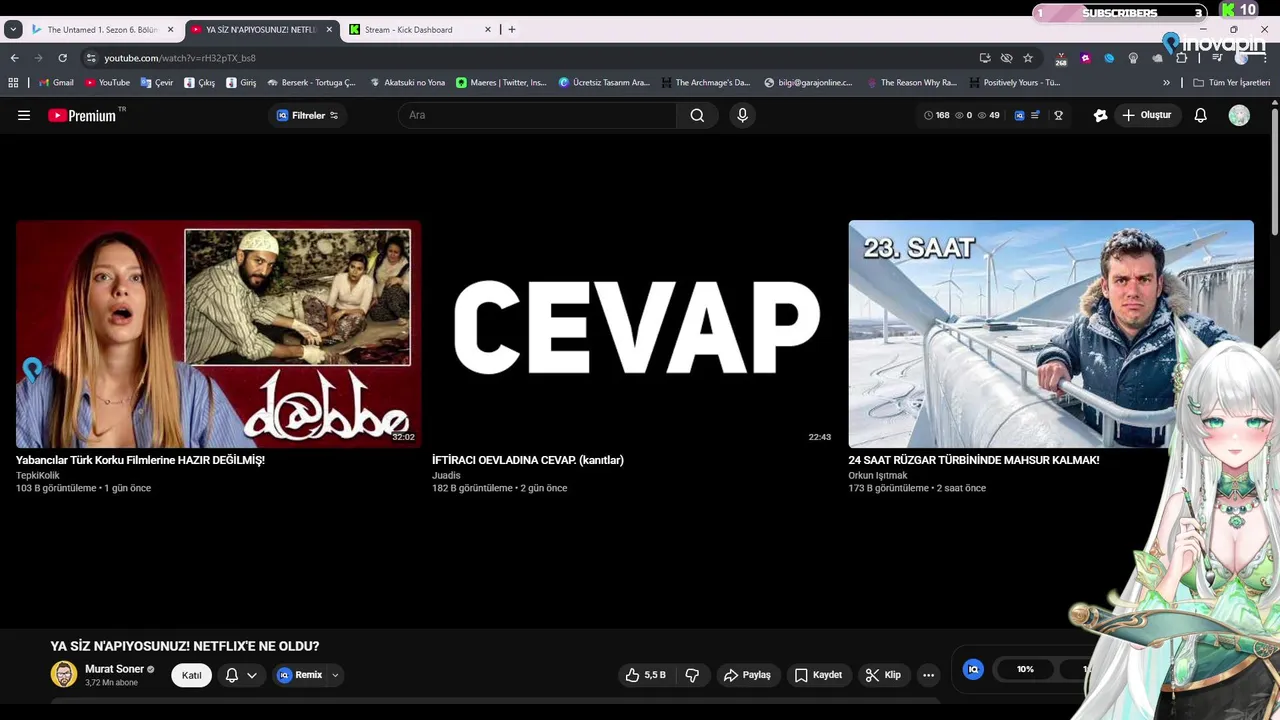Click the sparkle icon beside Oluştur
The height and width of the screenshot is (720, 1280).
pyautogui.click(x=1100, y=115)
